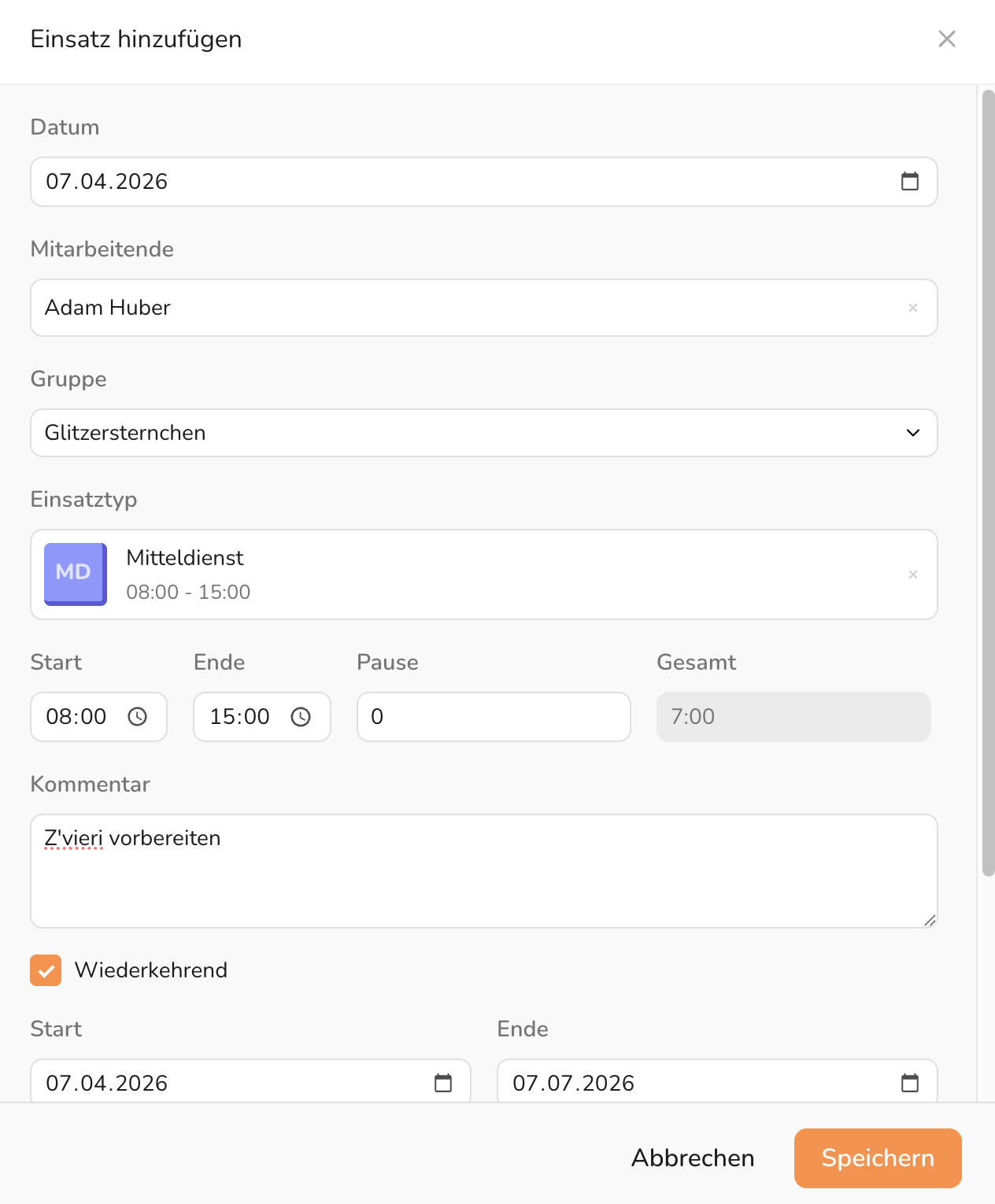Remove the Mitteldienst shift type

pos(912,574)
